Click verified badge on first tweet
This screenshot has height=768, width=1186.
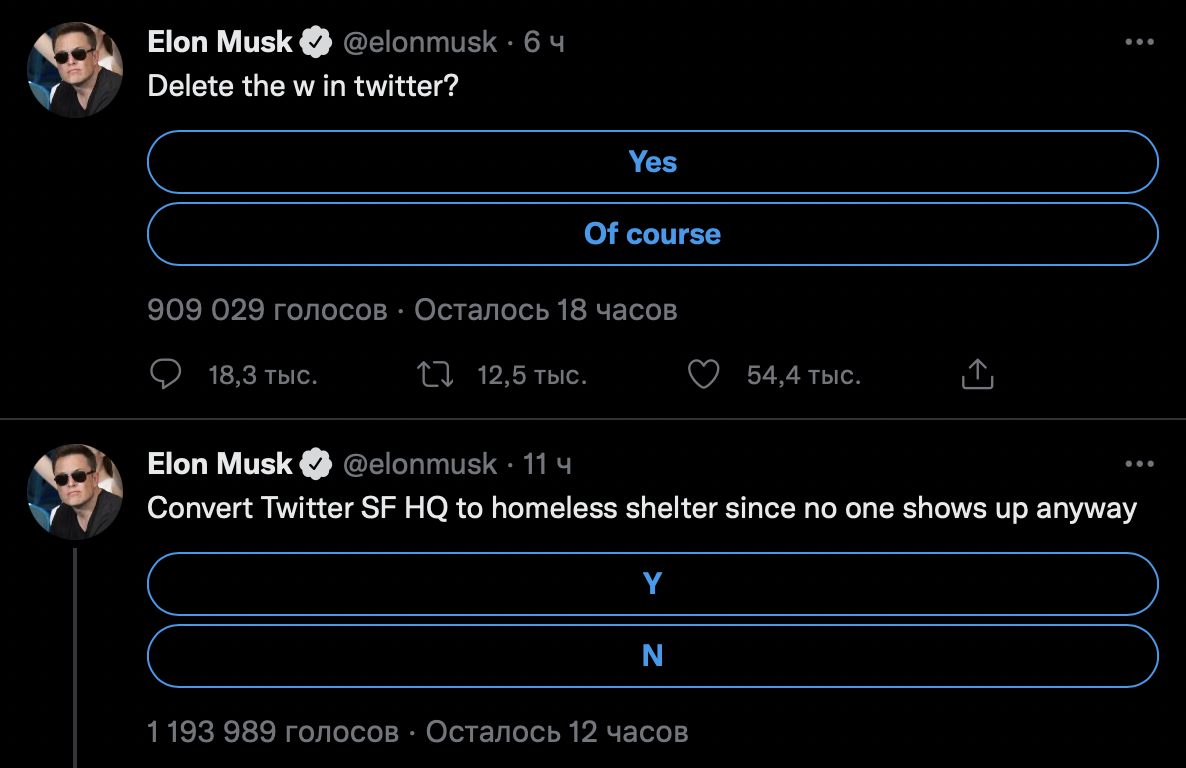tap(317, 42)
